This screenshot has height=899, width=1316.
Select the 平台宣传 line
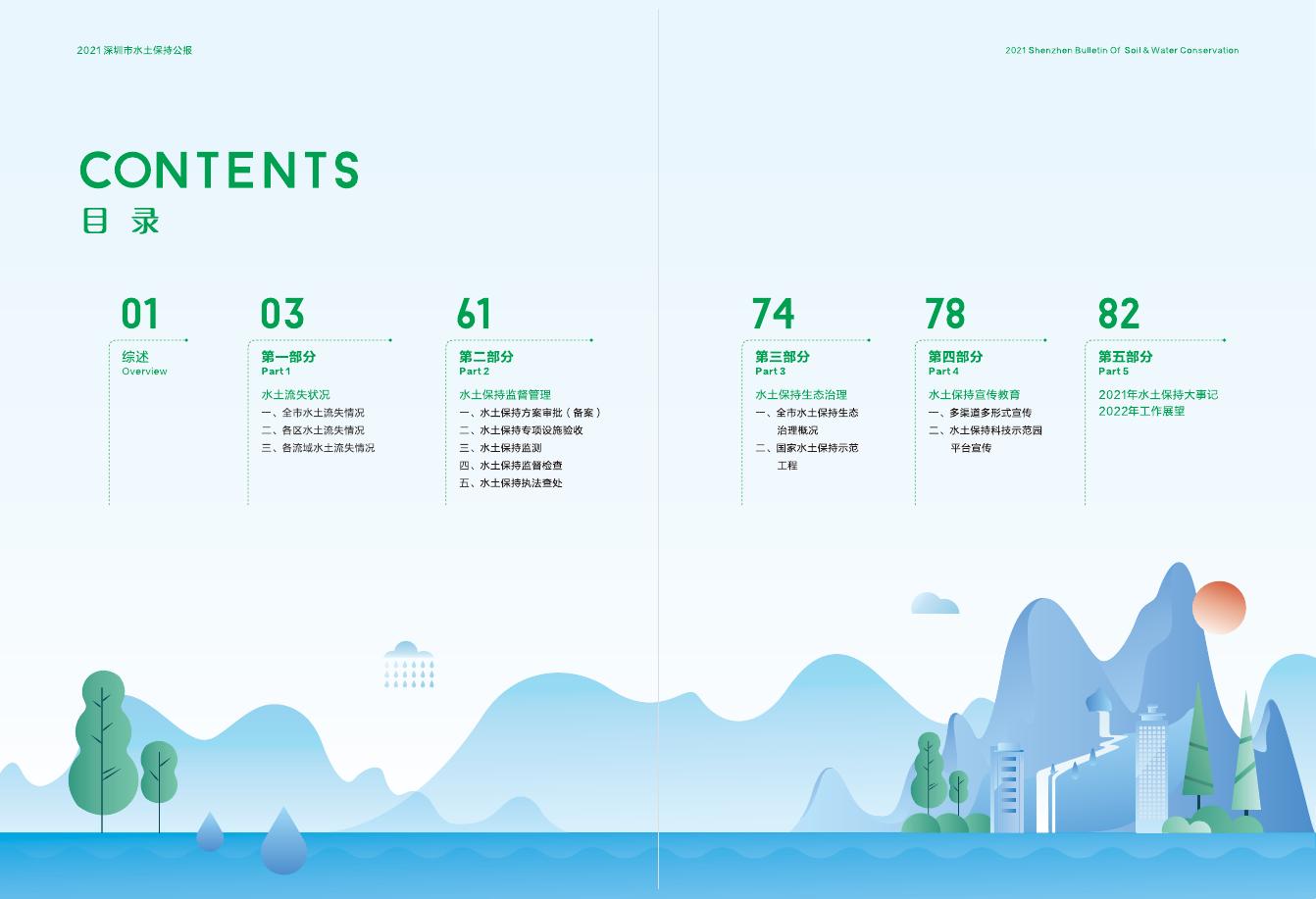[x=971, y=448]
